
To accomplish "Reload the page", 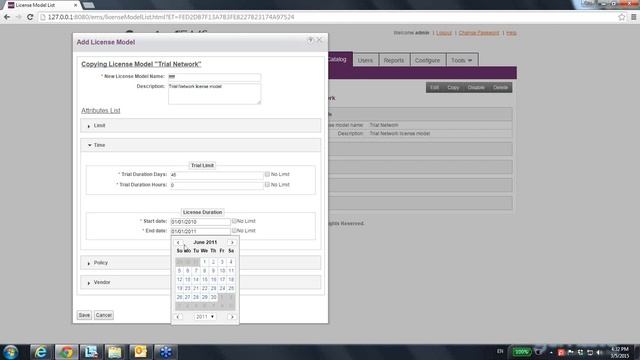I will click(30, 17).
